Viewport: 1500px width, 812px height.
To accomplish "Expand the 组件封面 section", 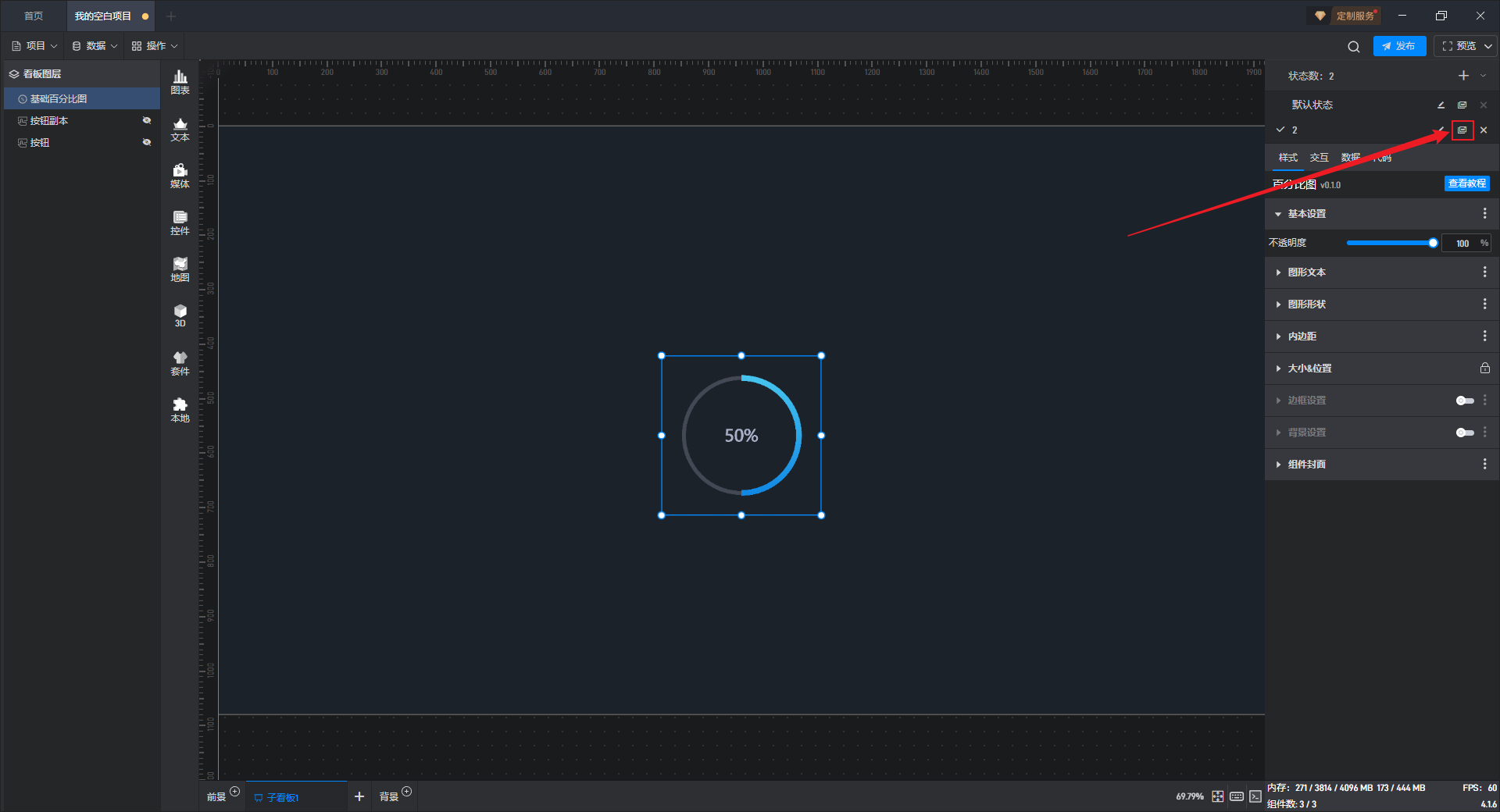I will pos(1278,465).
